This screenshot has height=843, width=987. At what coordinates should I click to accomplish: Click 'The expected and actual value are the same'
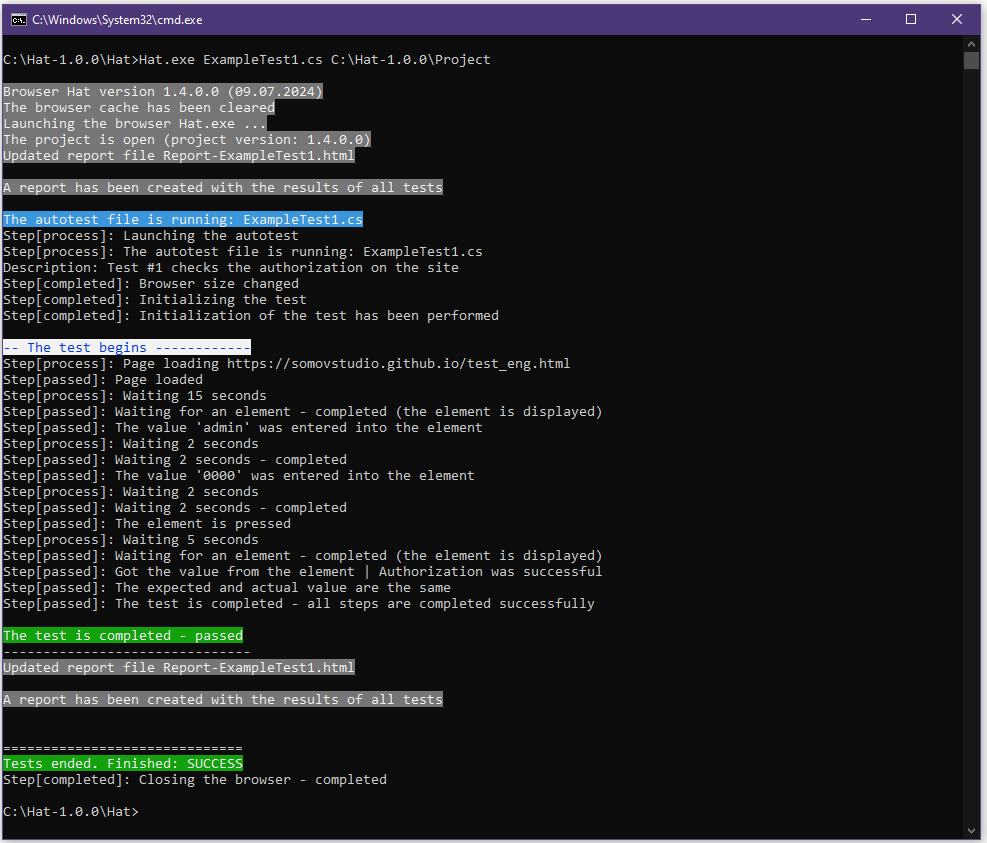click(283, 587)
